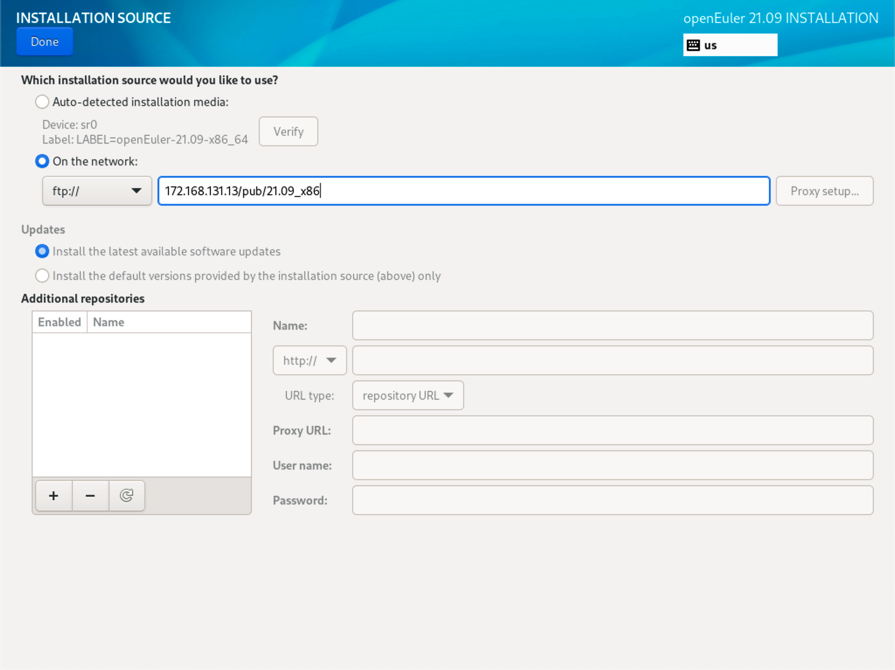Click the Enabled column header
The width and height of the screenshot is (895, 670).
point(59,322)
